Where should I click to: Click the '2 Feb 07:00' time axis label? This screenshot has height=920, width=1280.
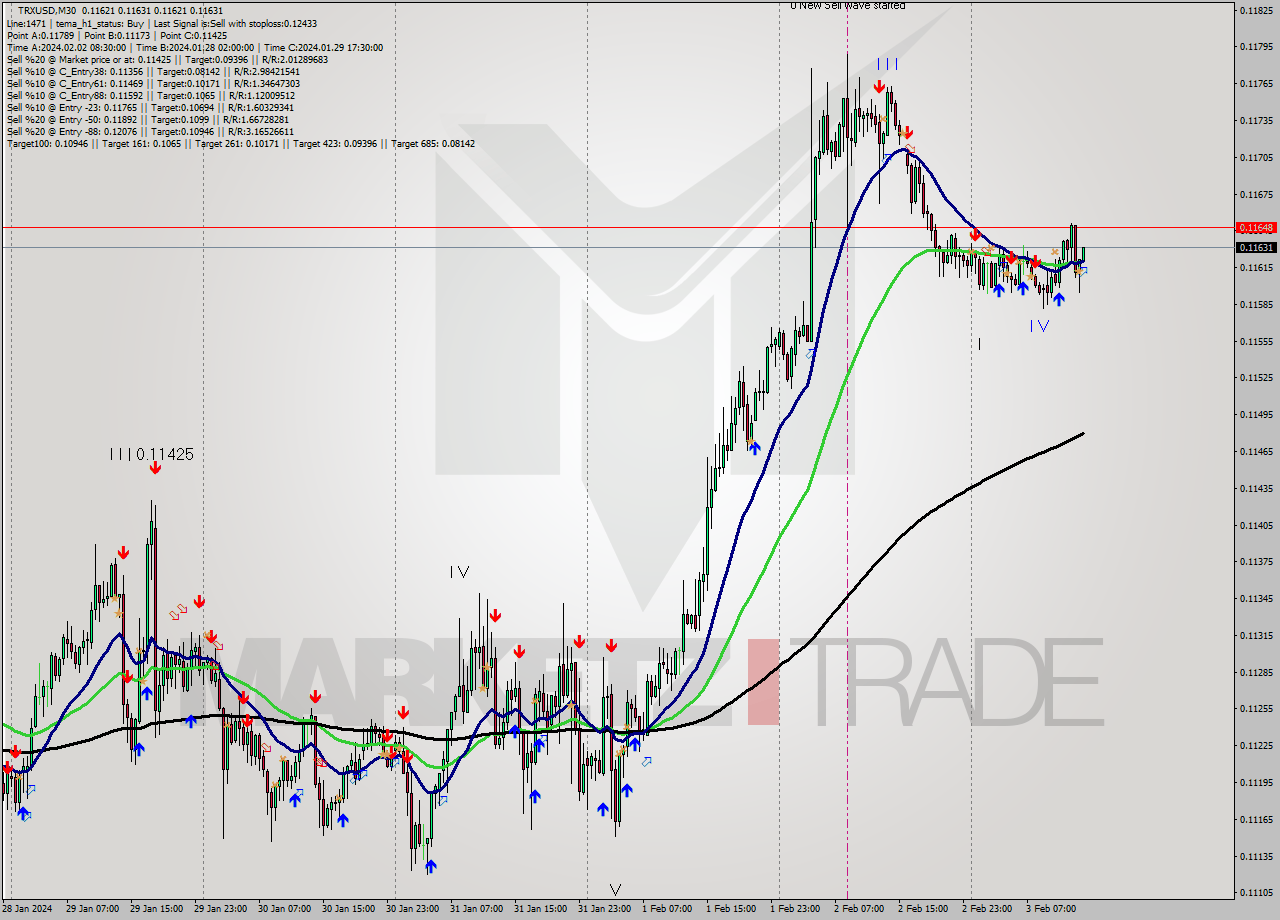[858, 909]
